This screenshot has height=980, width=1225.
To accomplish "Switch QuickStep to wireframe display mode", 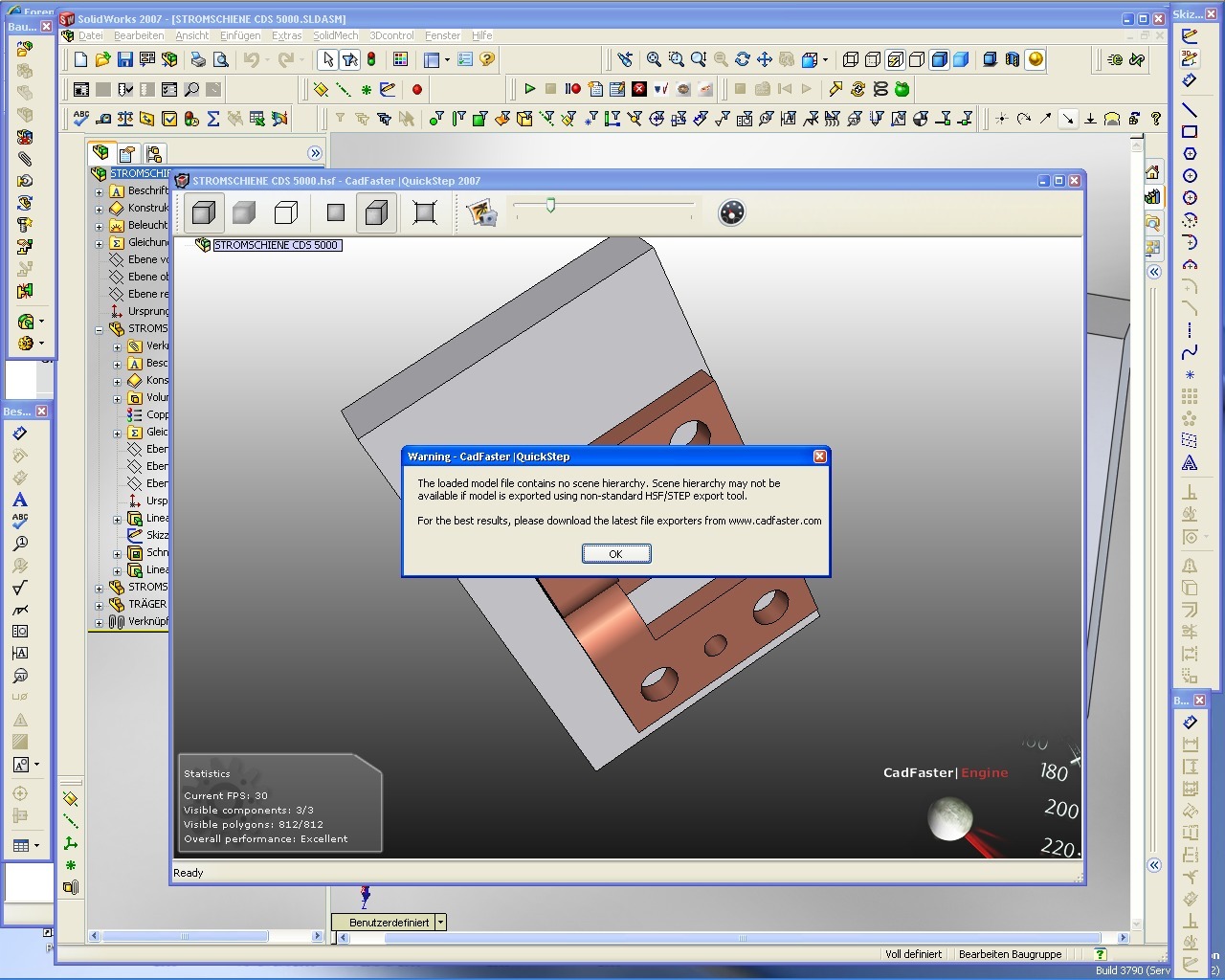I will pyautogui.click(x=285, y=212).
